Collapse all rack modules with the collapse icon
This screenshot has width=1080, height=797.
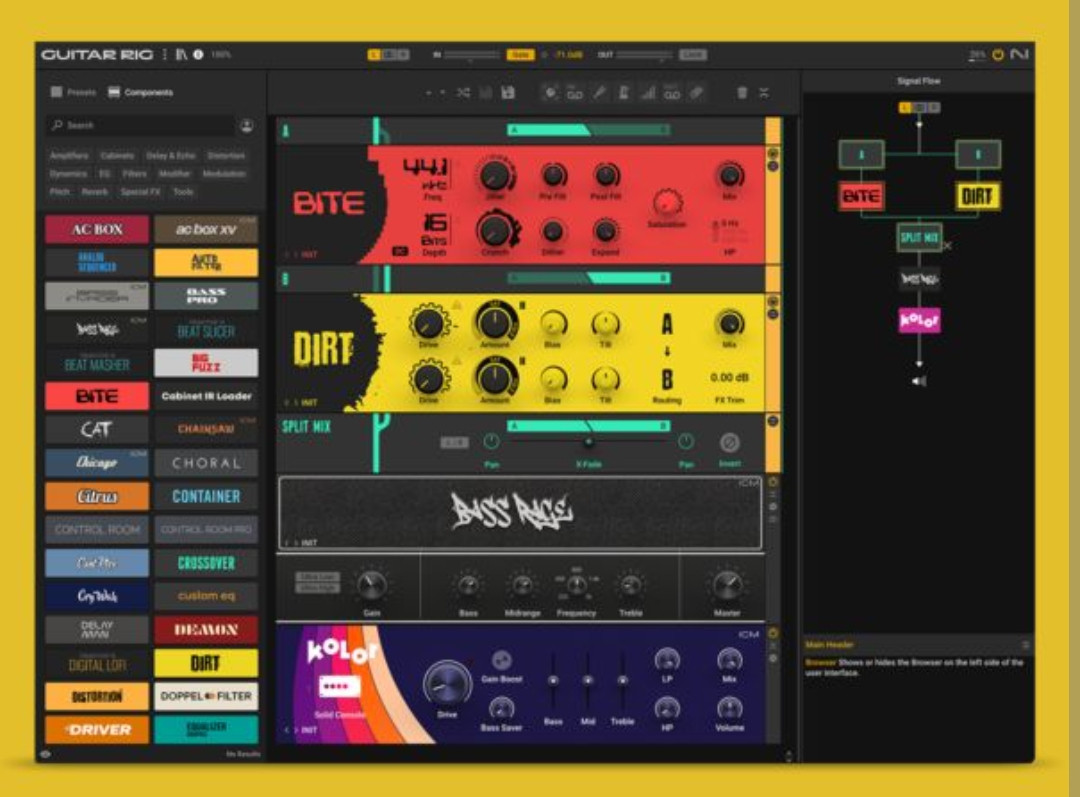tap(764, 93)
